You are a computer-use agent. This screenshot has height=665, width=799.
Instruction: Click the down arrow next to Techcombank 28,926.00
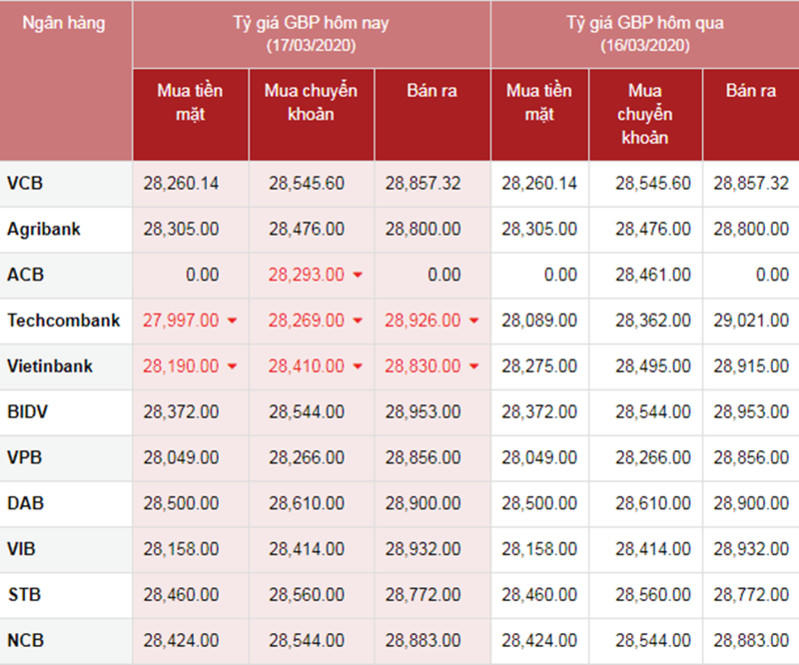[x=474, y=321]
